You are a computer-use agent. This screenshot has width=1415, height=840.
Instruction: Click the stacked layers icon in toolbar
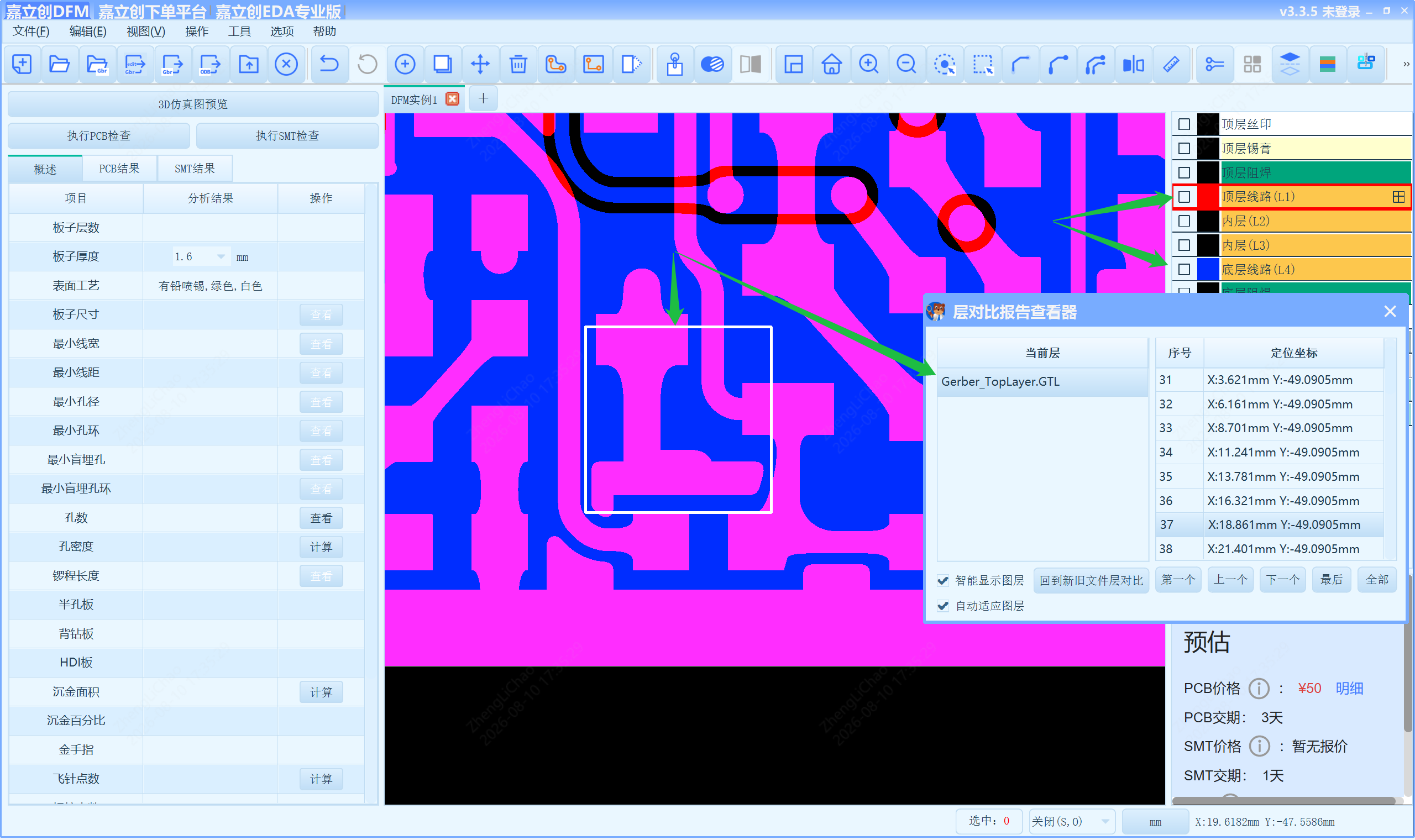click(1290, 64)
